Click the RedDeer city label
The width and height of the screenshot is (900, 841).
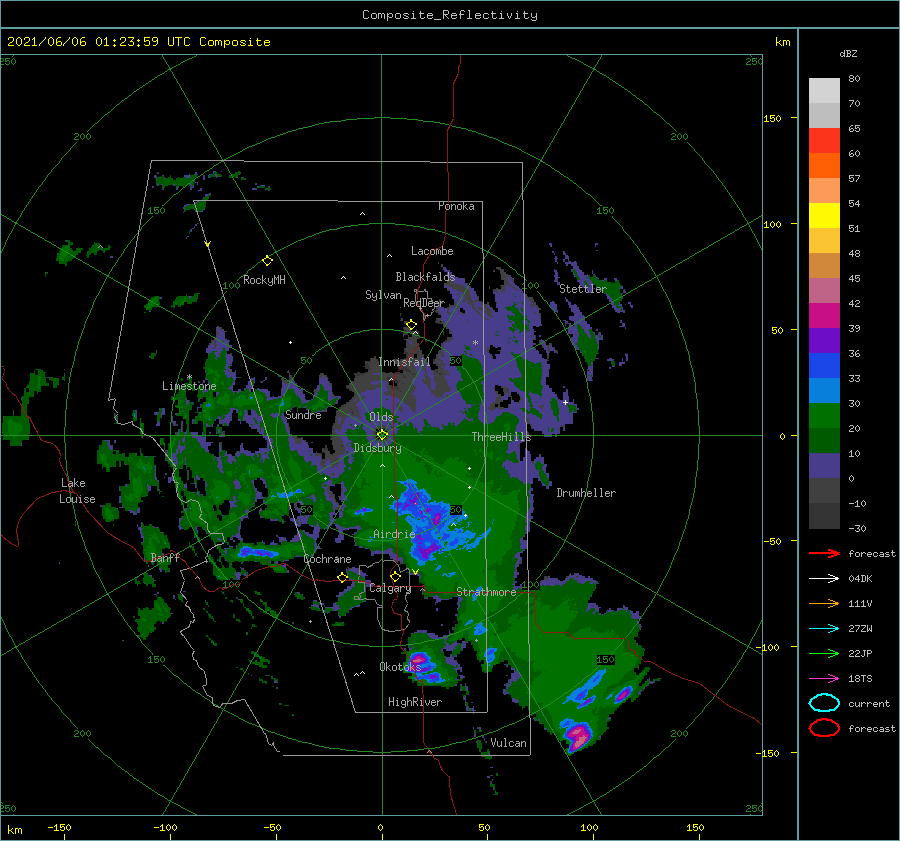pyautogui.click(x=424, y=303)
